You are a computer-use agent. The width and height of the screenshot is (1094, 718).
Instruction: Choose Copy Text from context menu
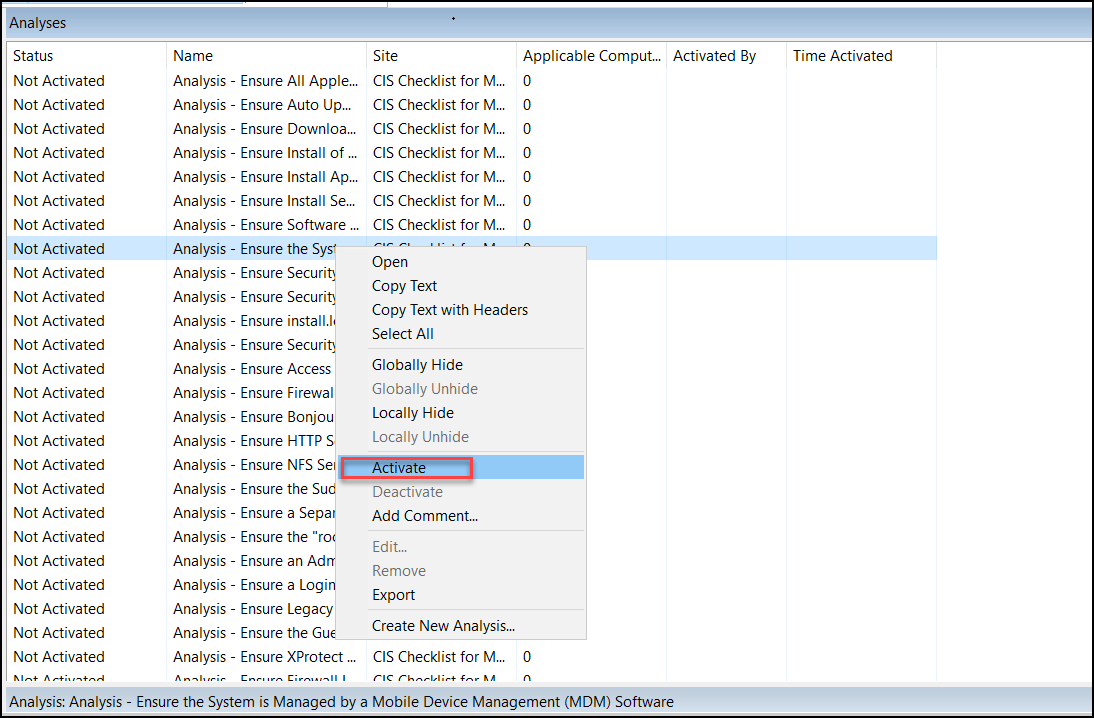pos(404,285)
